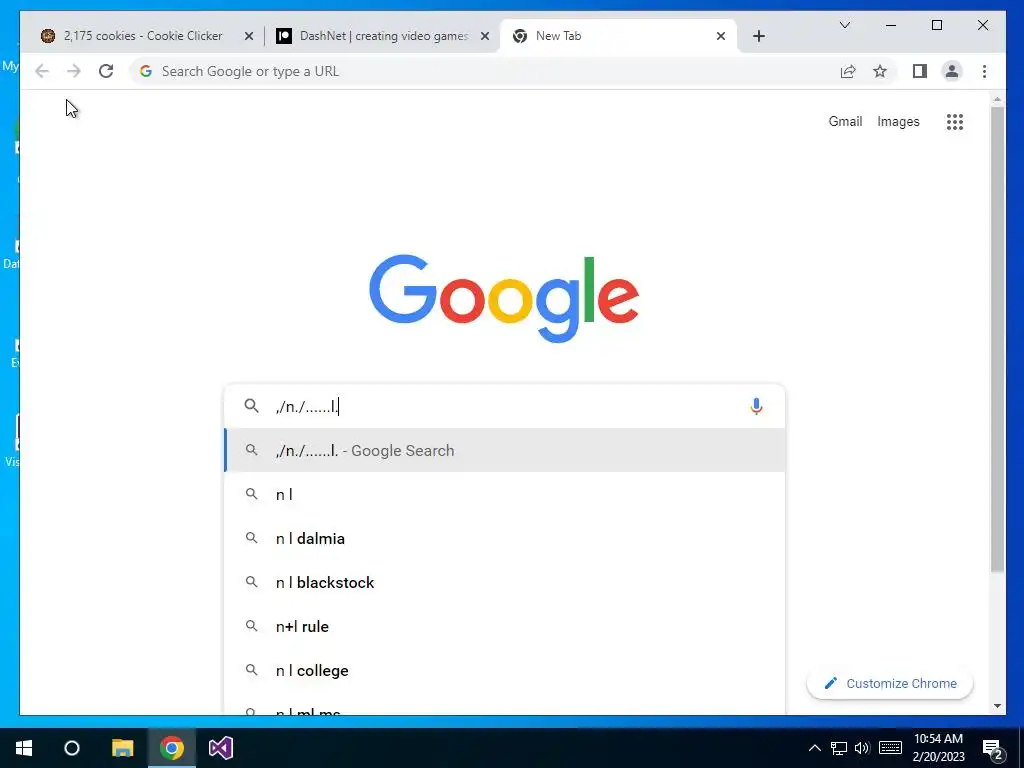Viewport: 1024px width, 768px height.
Task: Go forward using the forward arrow
Action: tap(74, 71)
